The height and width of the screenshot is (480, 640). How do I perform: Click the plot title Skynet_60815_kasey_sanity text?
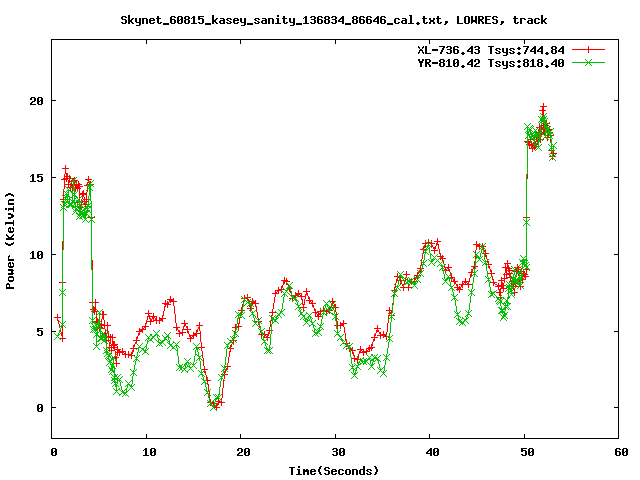click(x=334, y=20)
